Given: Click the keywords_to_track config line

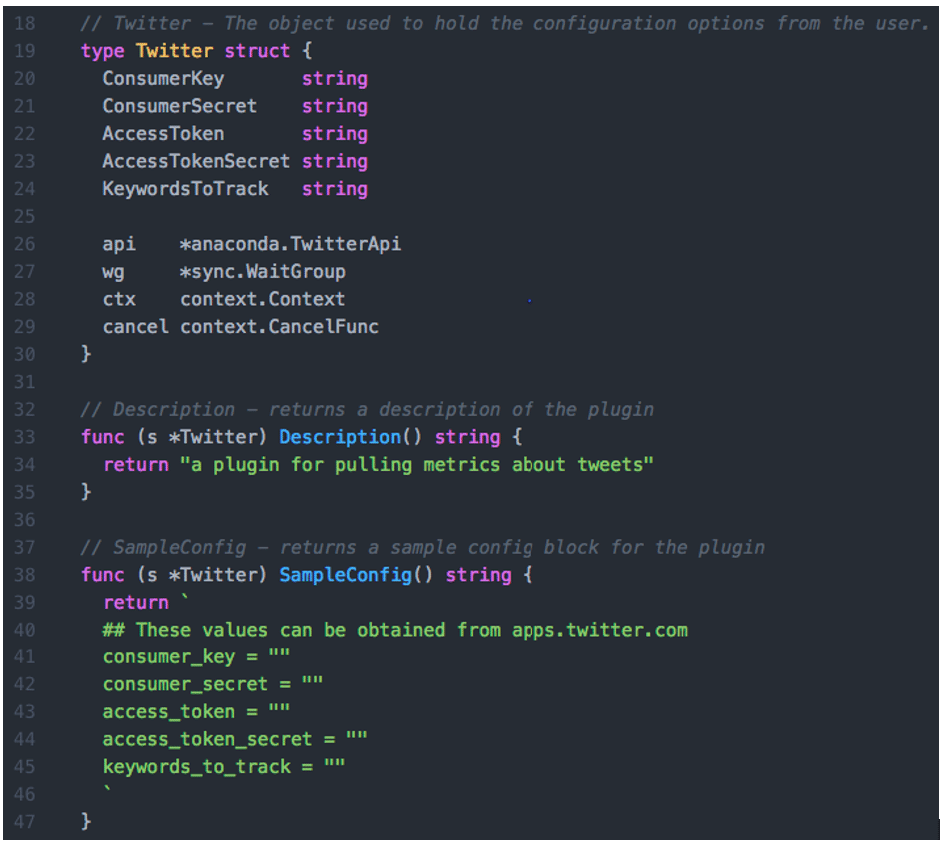Looking at the screenshot, I should tap(224, 767).
